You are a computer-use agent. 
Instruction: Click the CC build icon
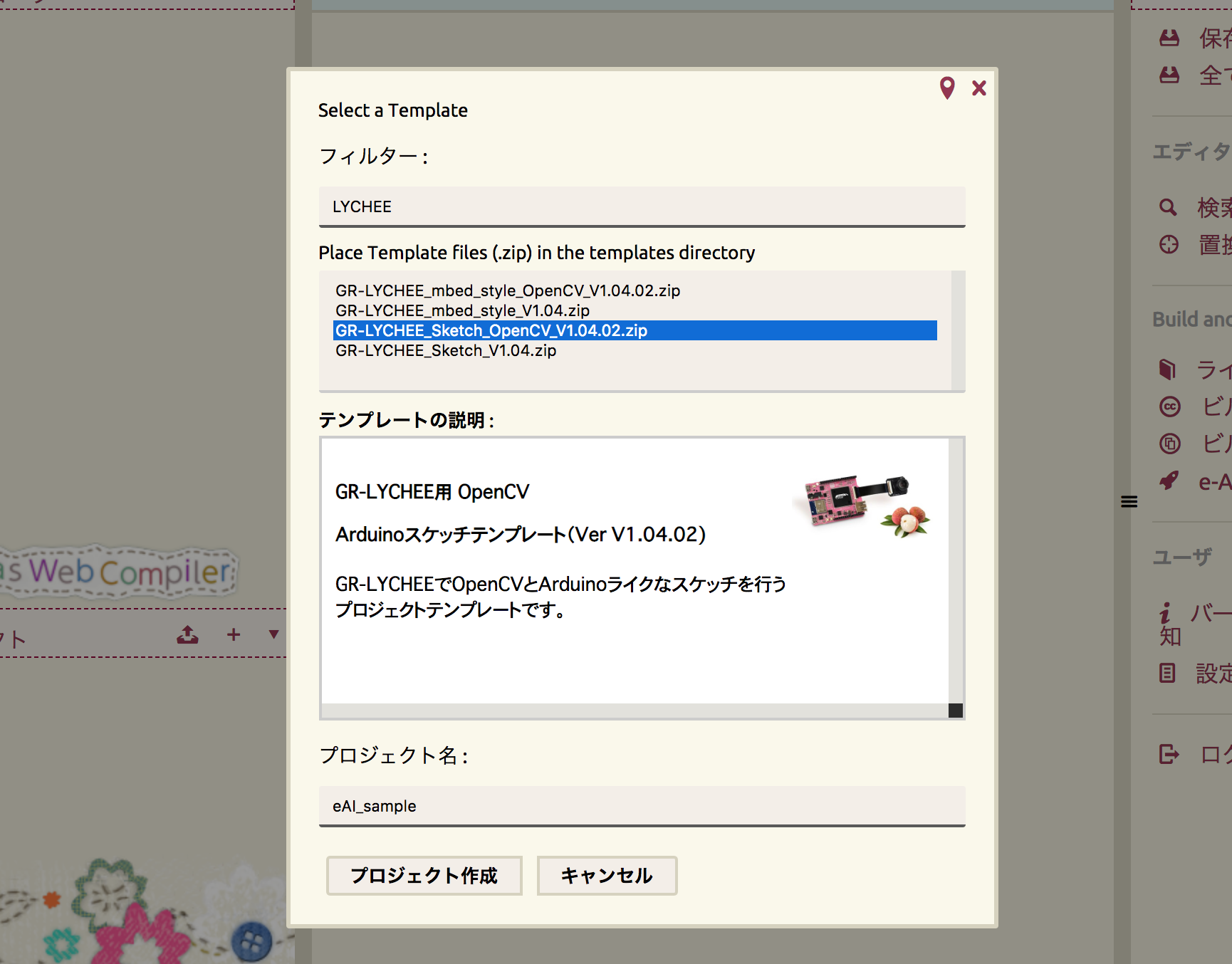[x=1170, y=407]
